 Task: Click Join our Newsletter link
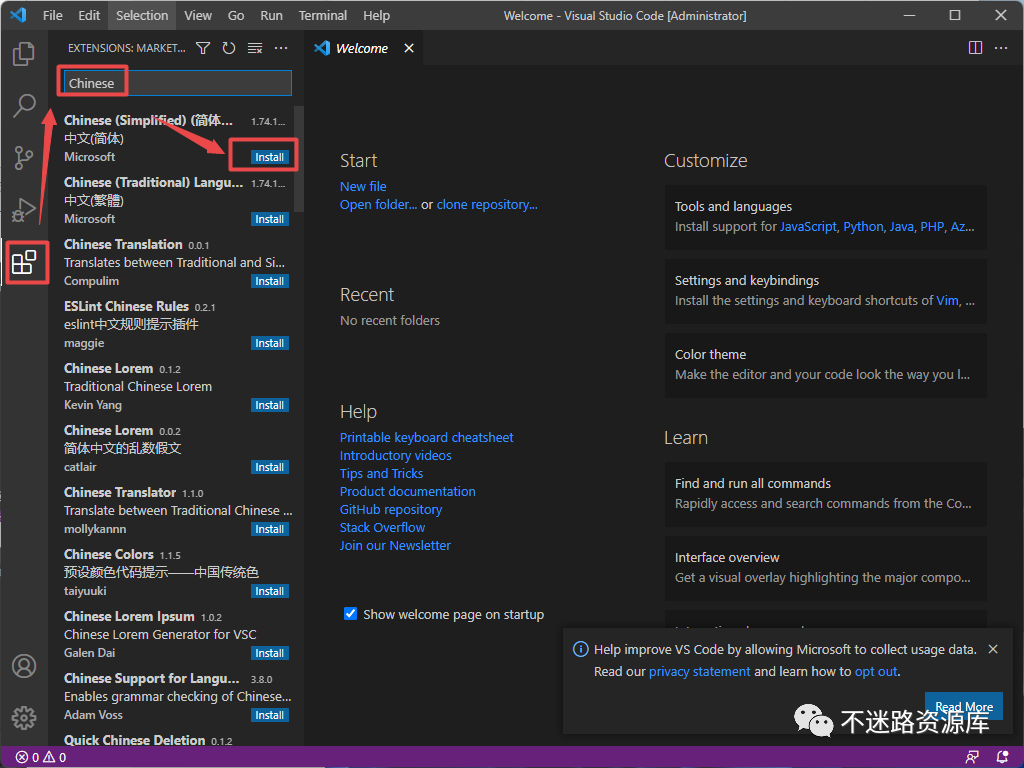point(395,545)
